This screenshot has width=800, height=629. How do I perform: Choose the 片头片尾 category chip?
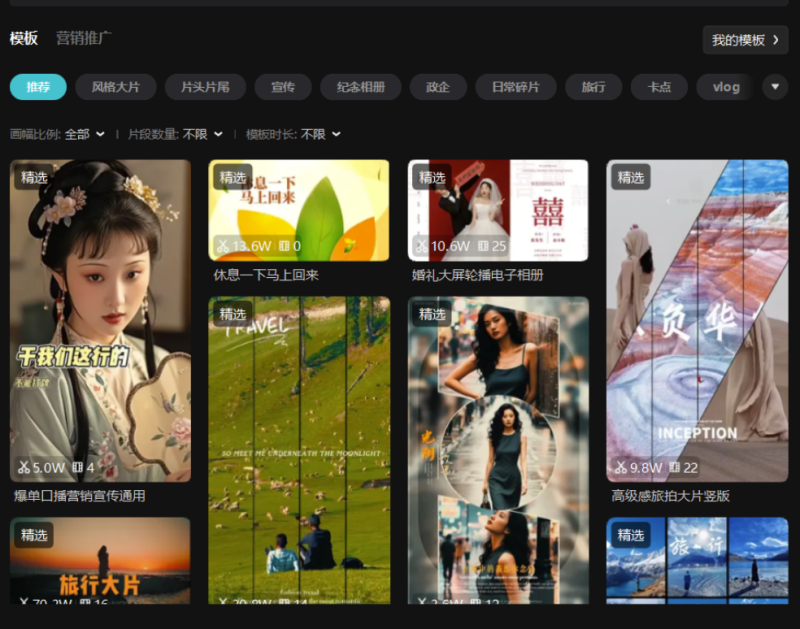[205, 87]
